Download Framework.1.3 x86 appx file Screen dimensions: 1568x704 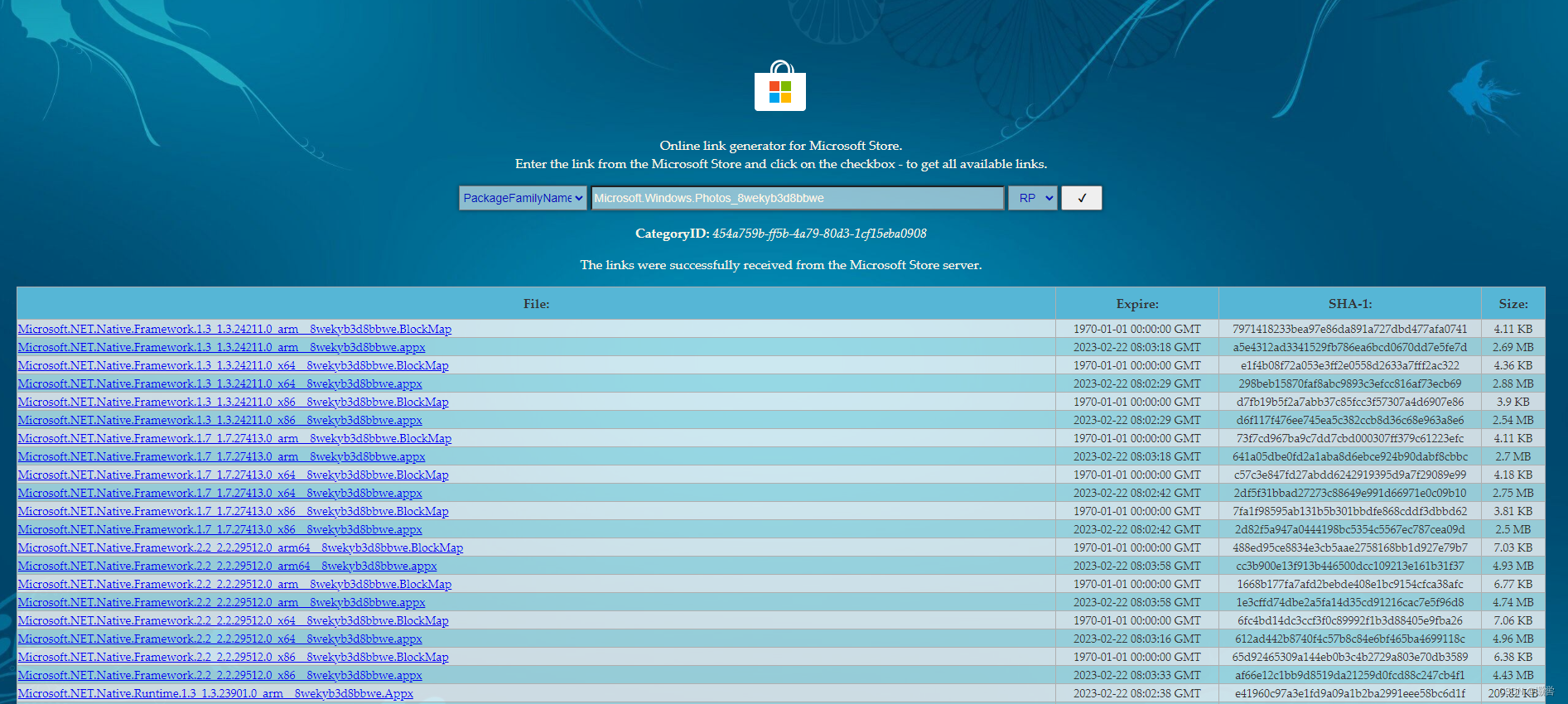click(220, 420)
